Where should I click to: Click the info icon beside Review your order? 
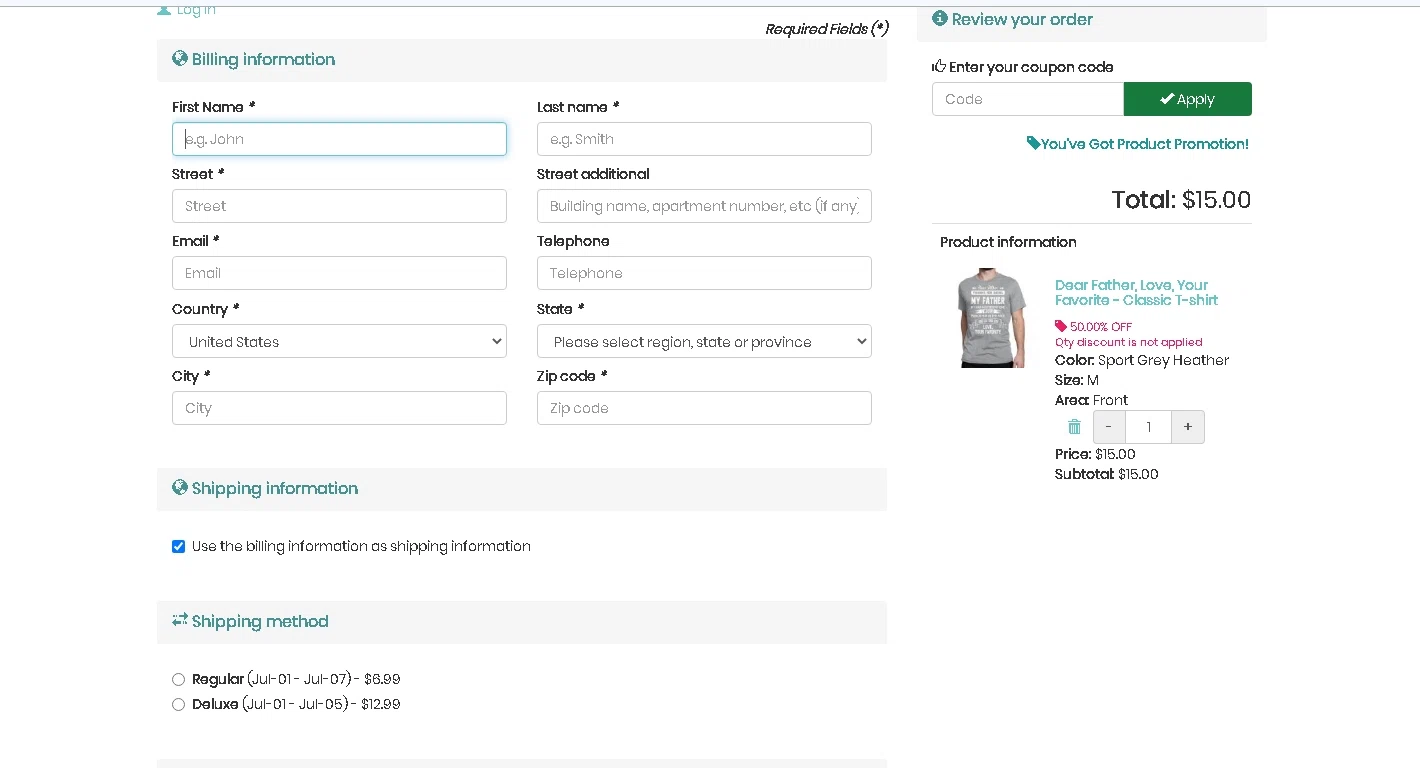(939, 19)
